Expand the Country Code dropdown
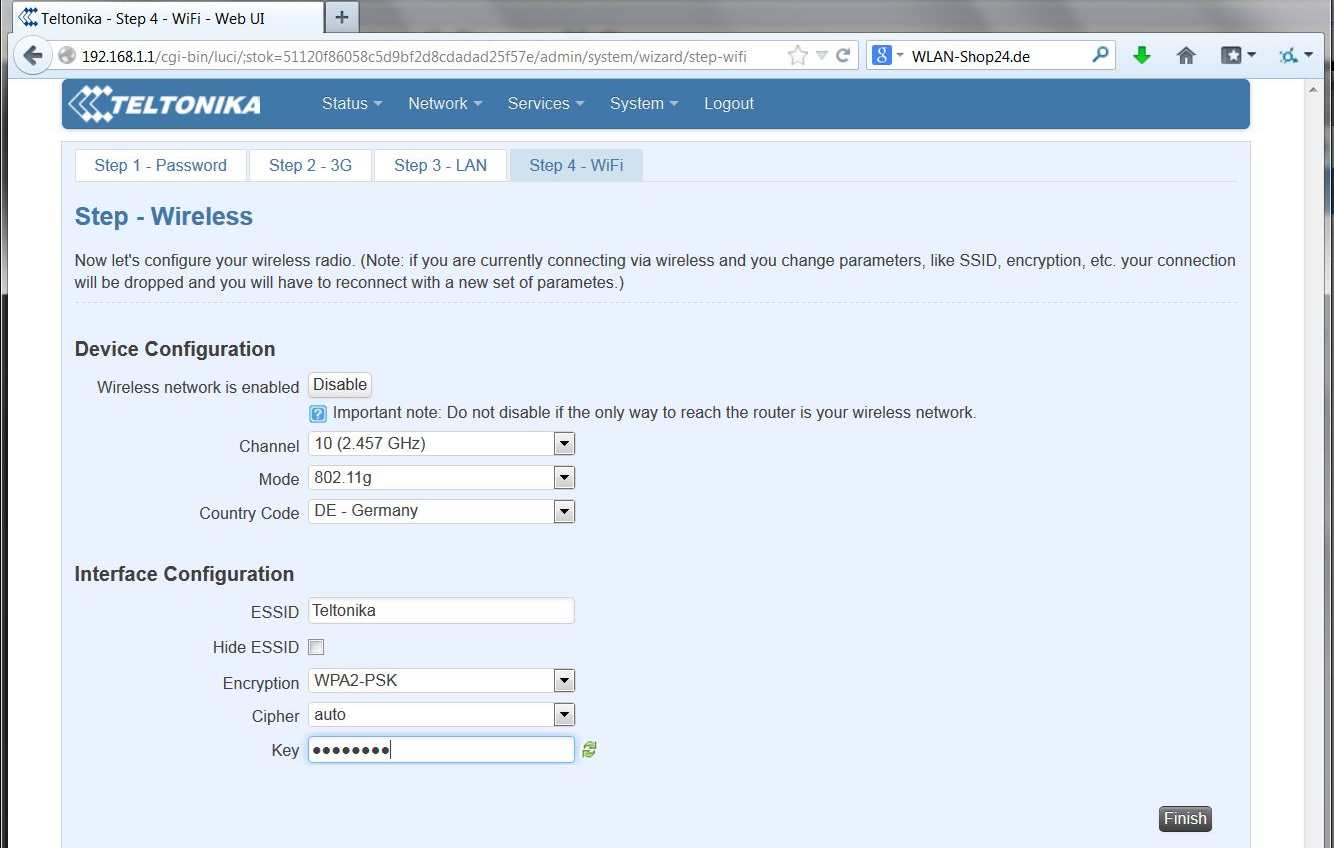Image resolution: width=1334 pixels, height=848 pixels. point(441,511)
